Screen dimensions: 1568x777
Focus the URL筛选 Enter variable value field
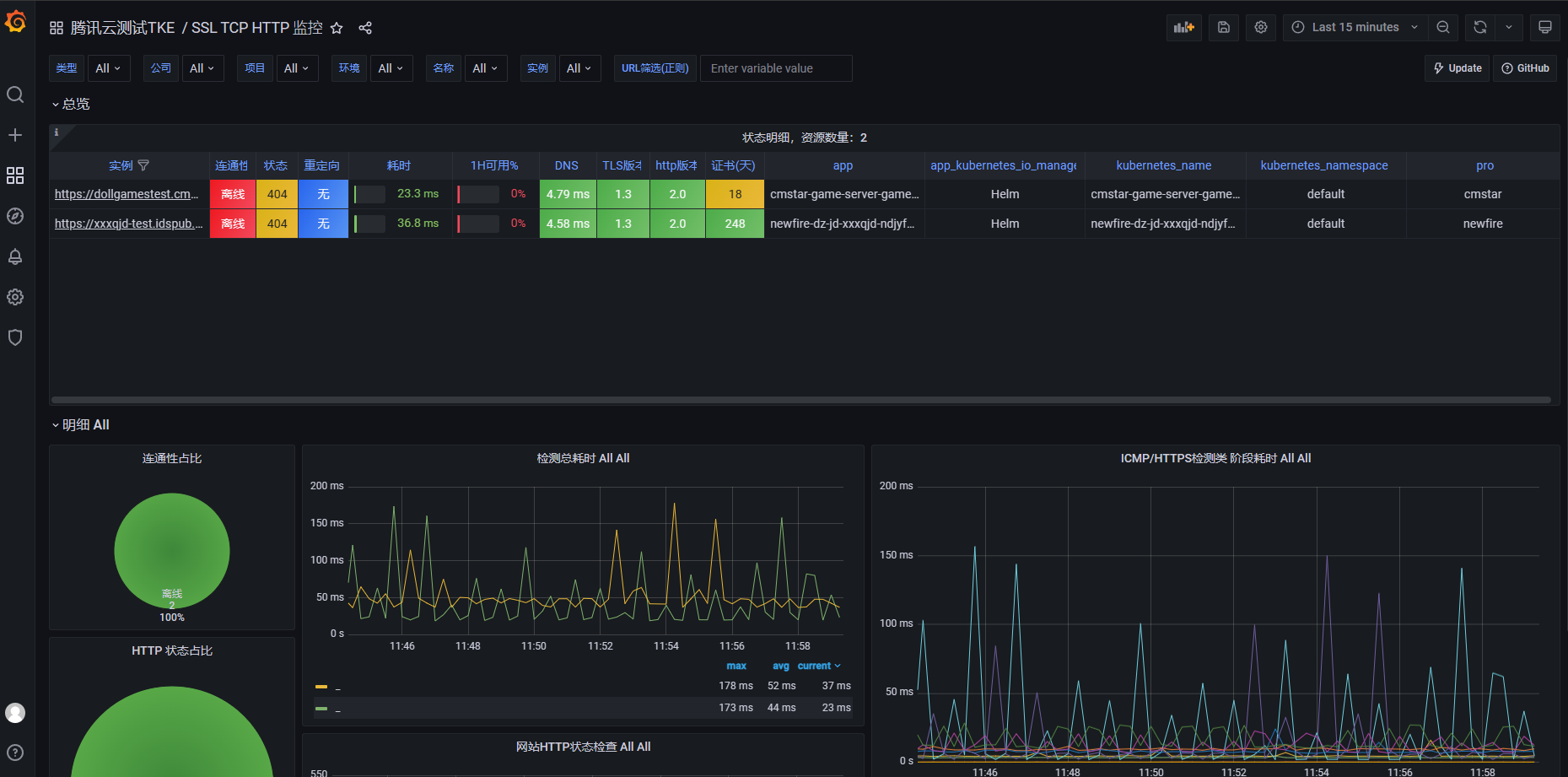click(x=776, y=68)
